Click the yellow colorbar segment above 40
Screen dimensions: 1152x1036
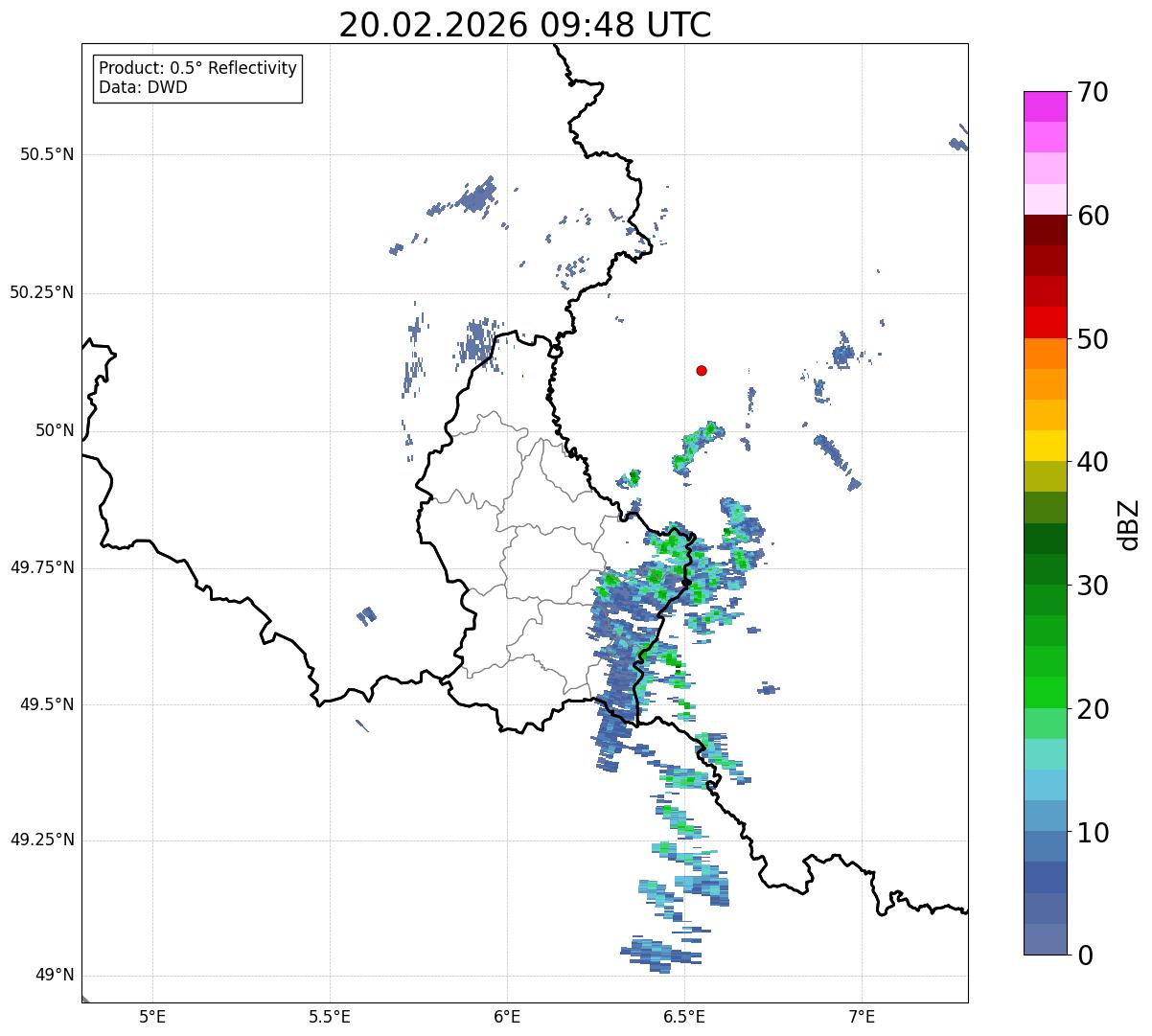click(x=1045, y=447)
